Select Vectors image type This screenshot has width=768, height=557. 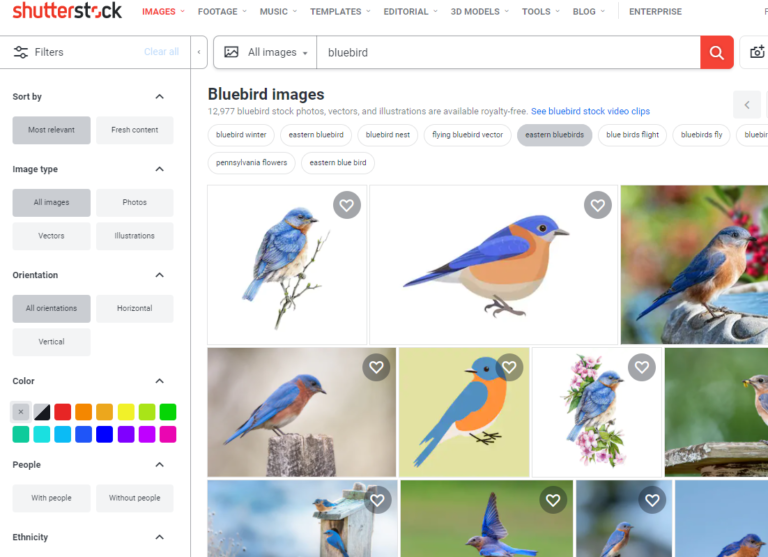coord(51,236)
